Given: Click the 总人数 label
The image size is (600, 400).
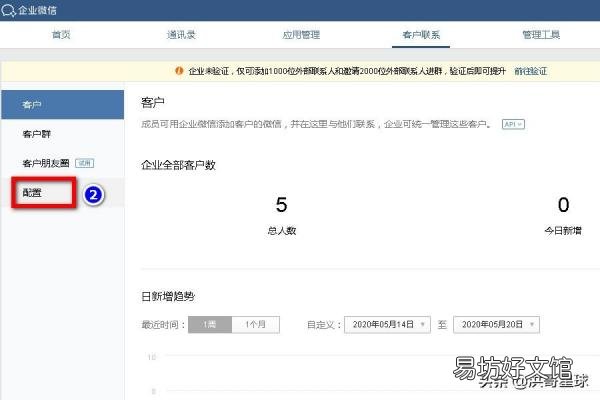Looking at the screenshot, I should [x=282, y=231].
